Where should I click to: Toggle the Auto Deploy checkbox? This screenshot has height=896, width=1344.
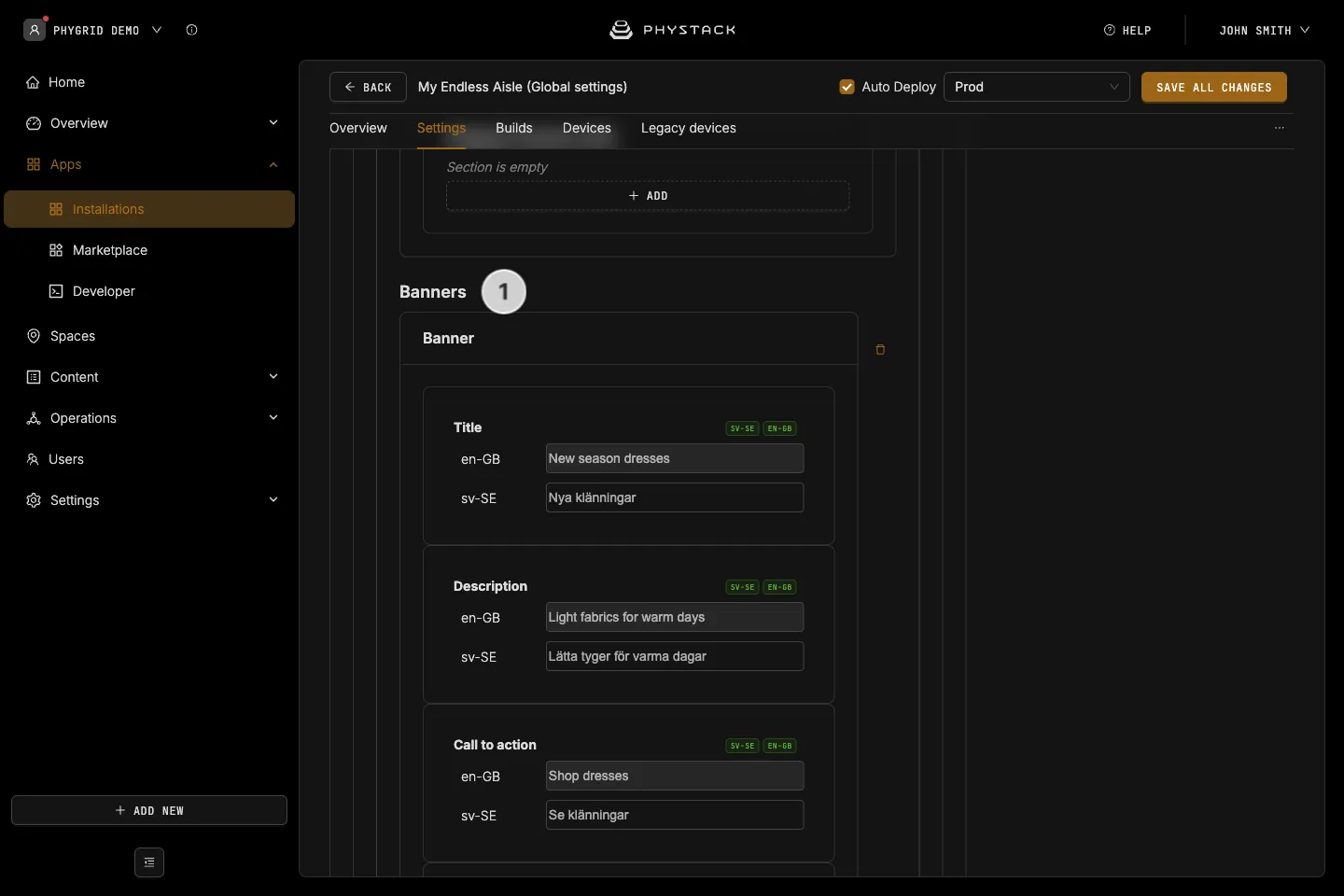click(847, 87)
